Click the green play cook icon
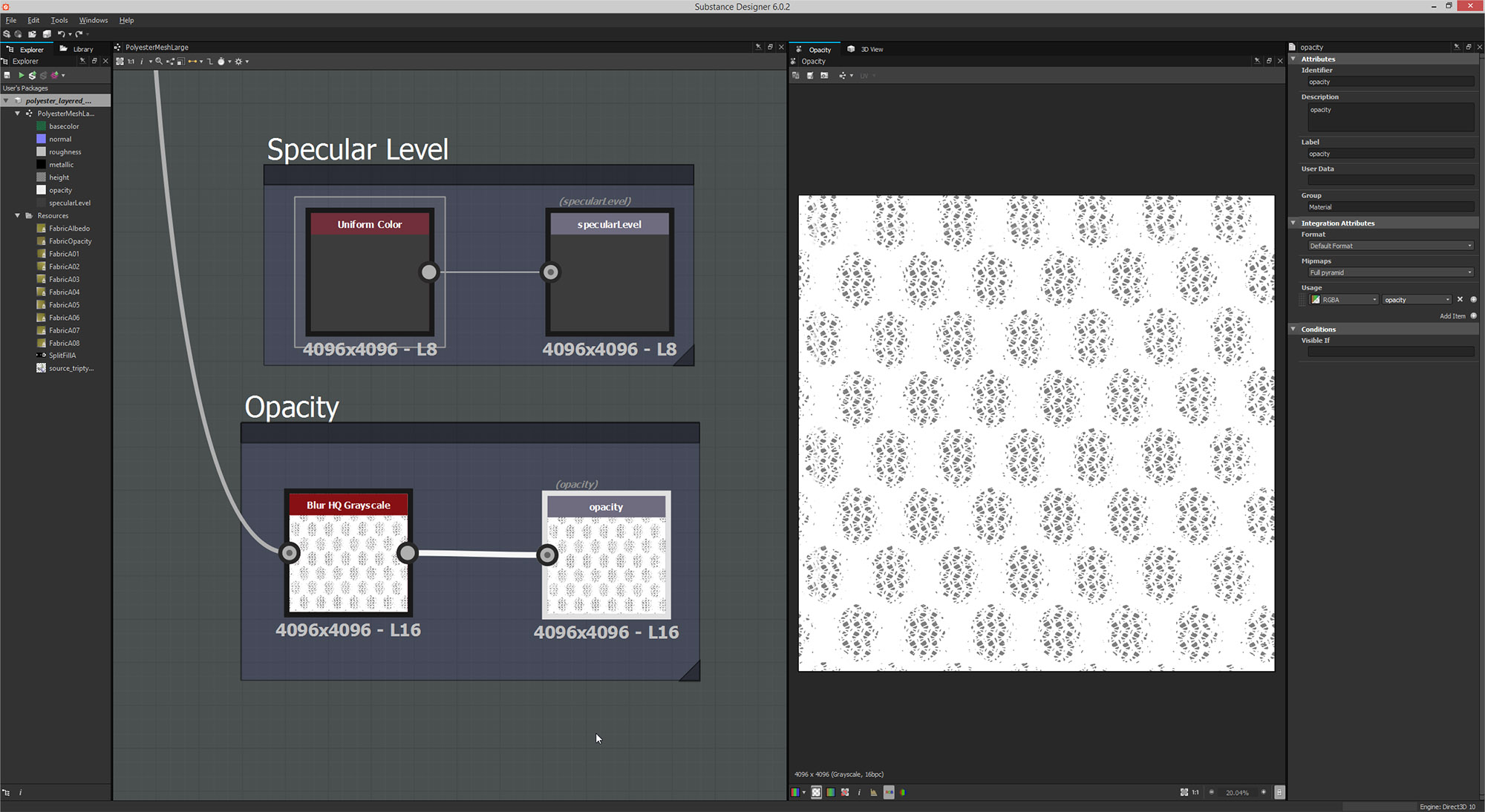Viewport: 1485px width, 812px height. [x=22, y=75]
